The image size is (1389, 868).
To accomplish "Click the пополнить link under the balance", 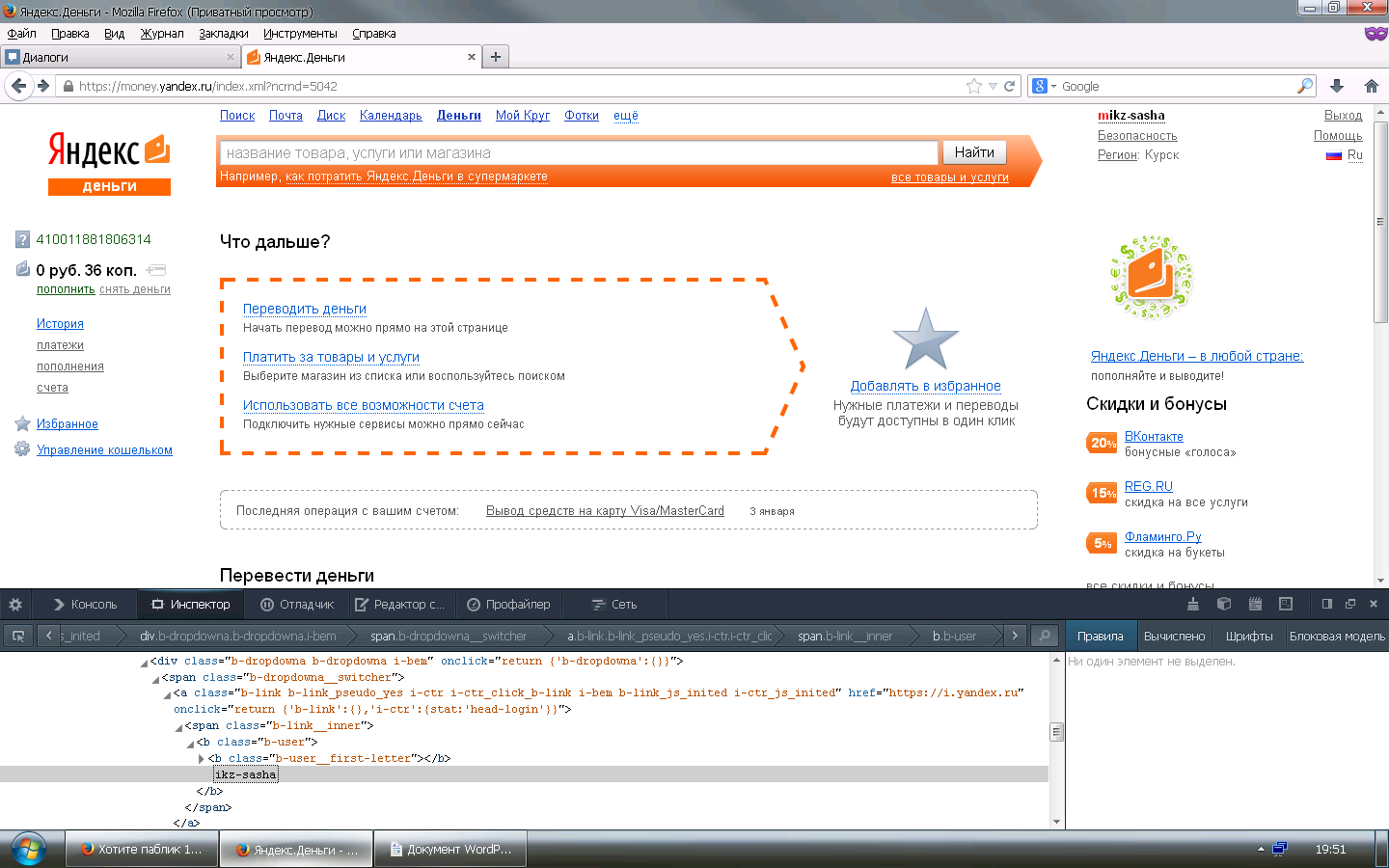I will (x=66, y=289).
